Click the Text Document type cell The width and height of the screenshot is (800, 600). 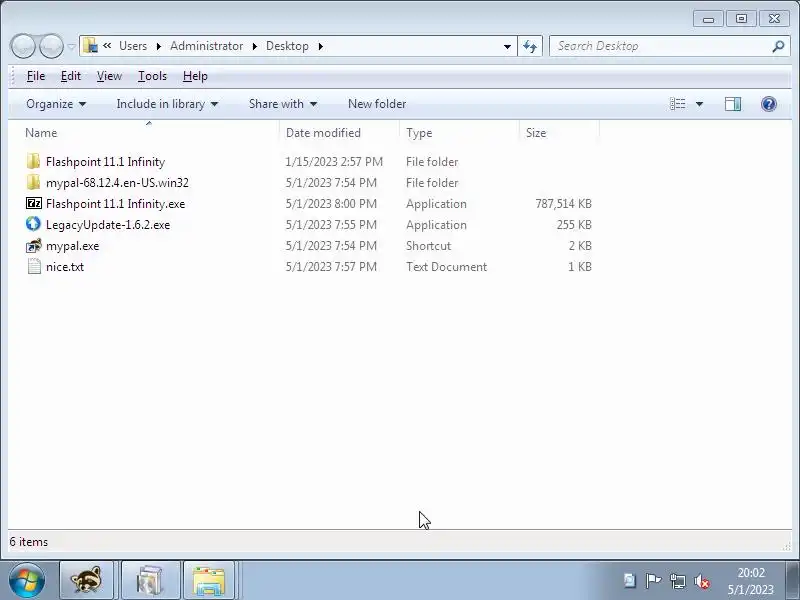click(446, 266)
